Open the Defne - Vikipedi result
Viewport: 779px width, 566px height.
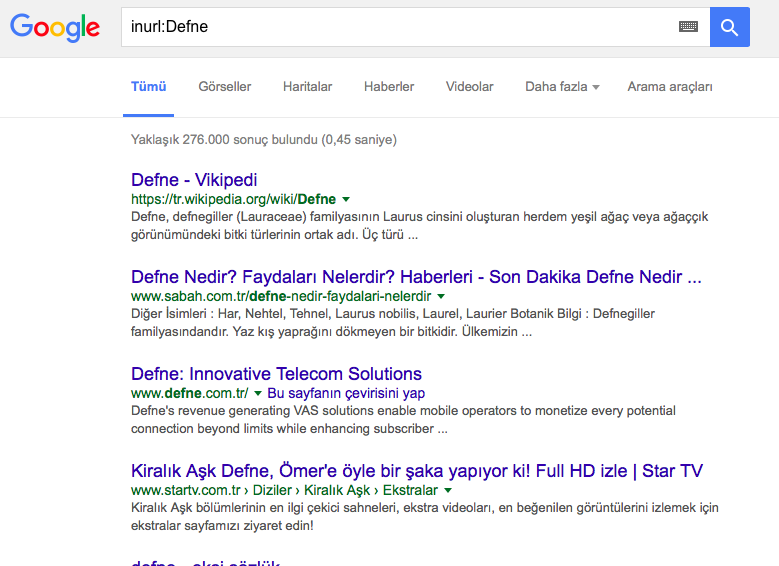point(194,180)
